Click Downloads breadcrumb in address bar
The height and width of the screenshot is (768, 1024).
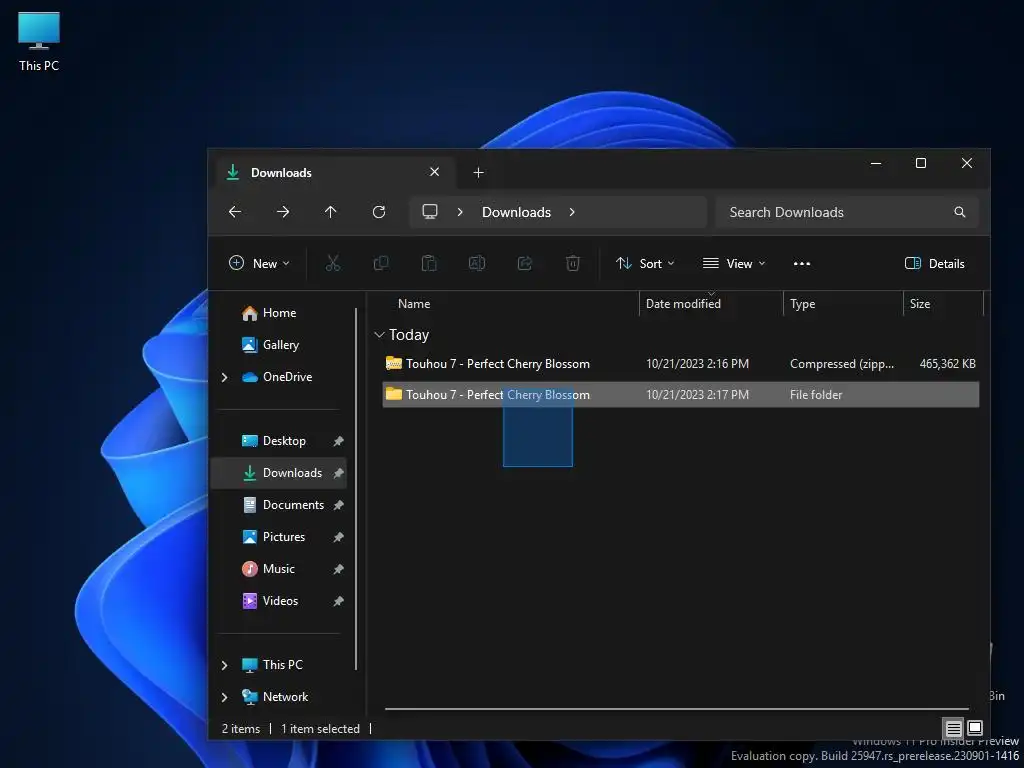coord(517,212)
